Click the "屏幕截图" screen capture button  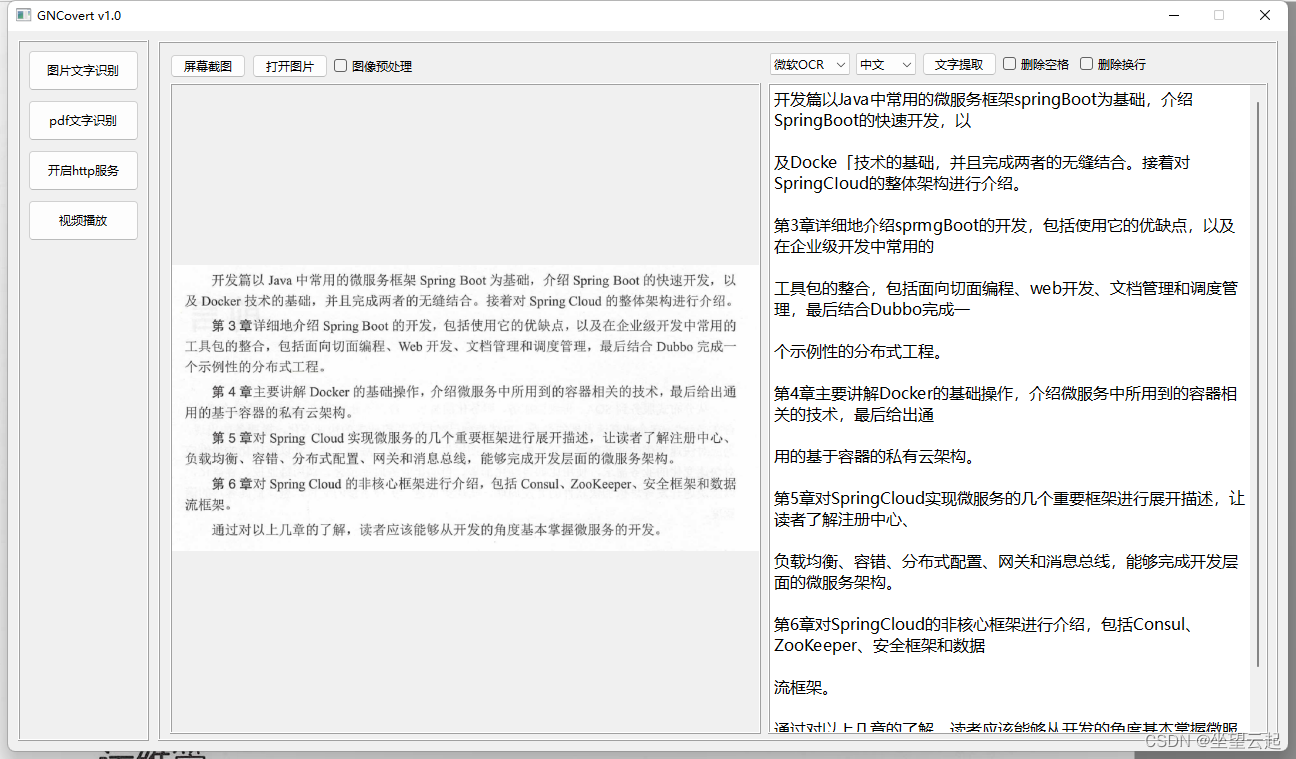tap(207, 64)
